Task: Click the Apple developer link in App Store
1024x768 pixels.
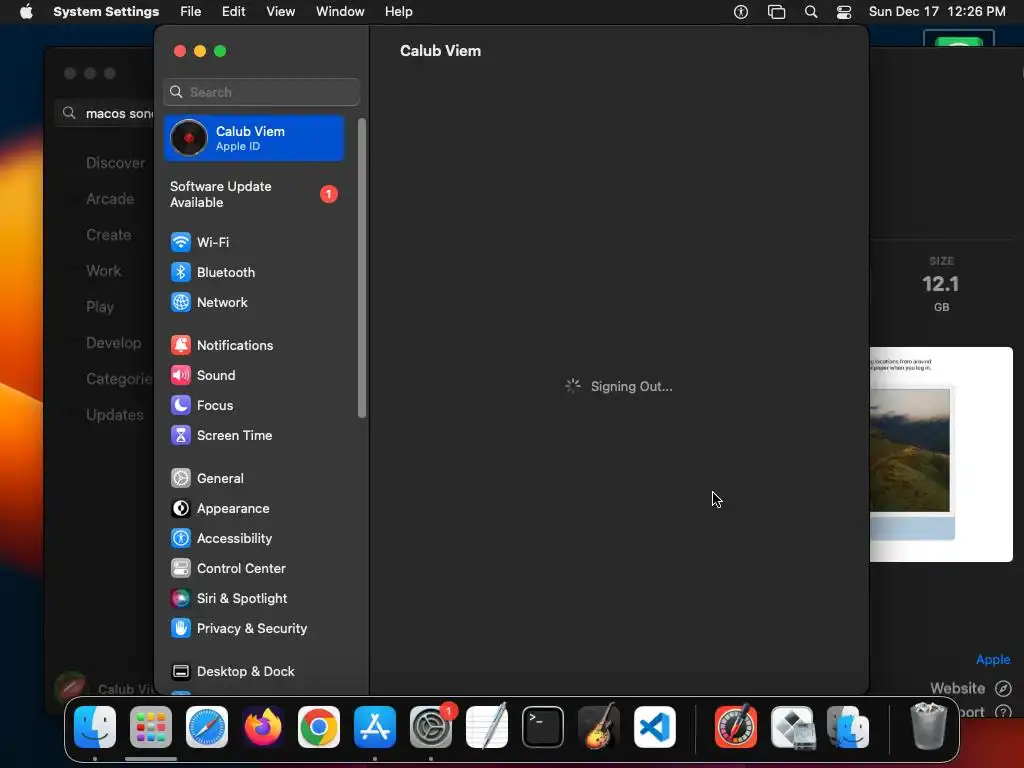Action: (x=993, y=659)
